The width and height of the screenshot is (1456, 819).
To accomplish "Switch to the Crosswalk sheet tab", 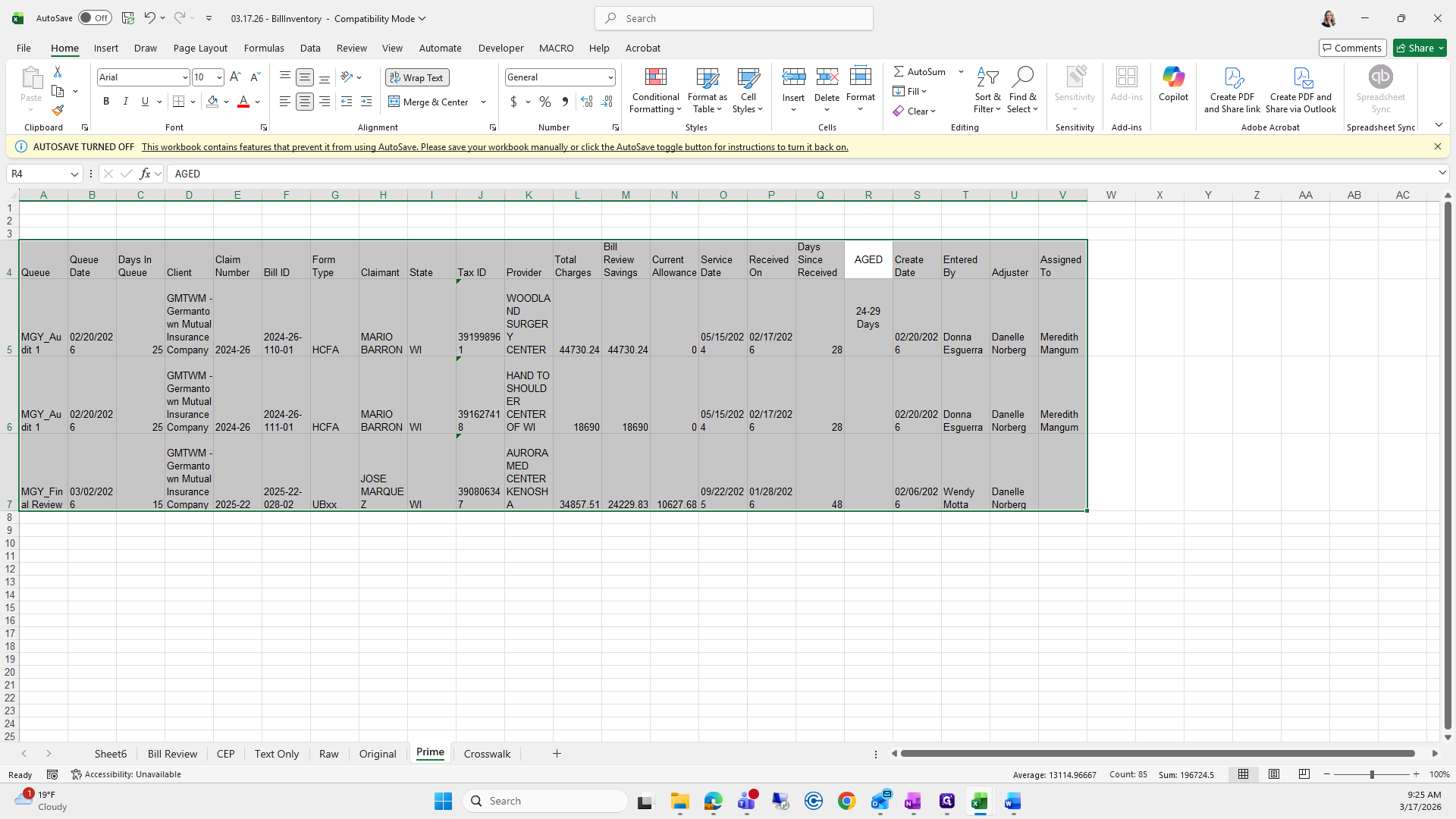I will click(487, 754).
